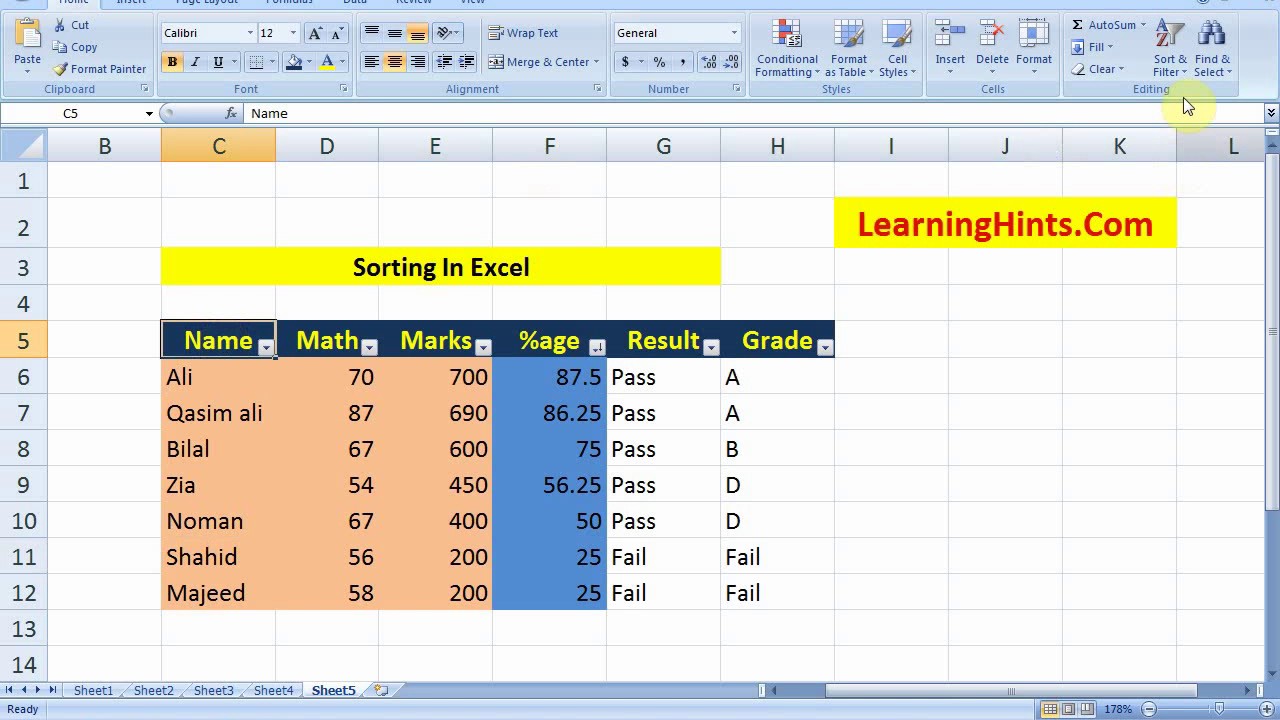Viewport: 1280px width, 720px height.
Task: Open the Name Box dropdown arrow
Action: (149, 114)
